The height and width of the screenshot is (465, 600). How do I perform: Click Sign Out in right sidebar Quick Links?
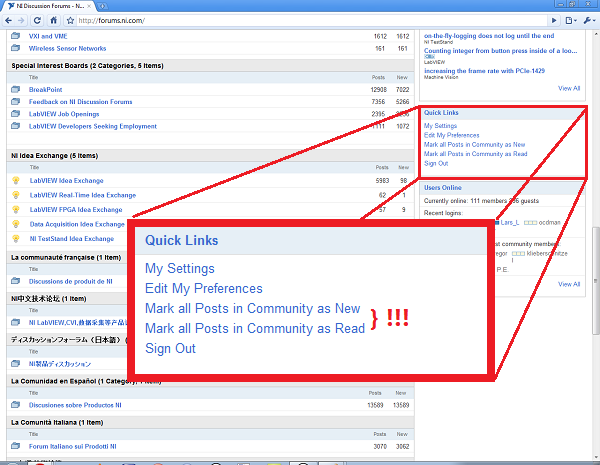coord(436,163)
